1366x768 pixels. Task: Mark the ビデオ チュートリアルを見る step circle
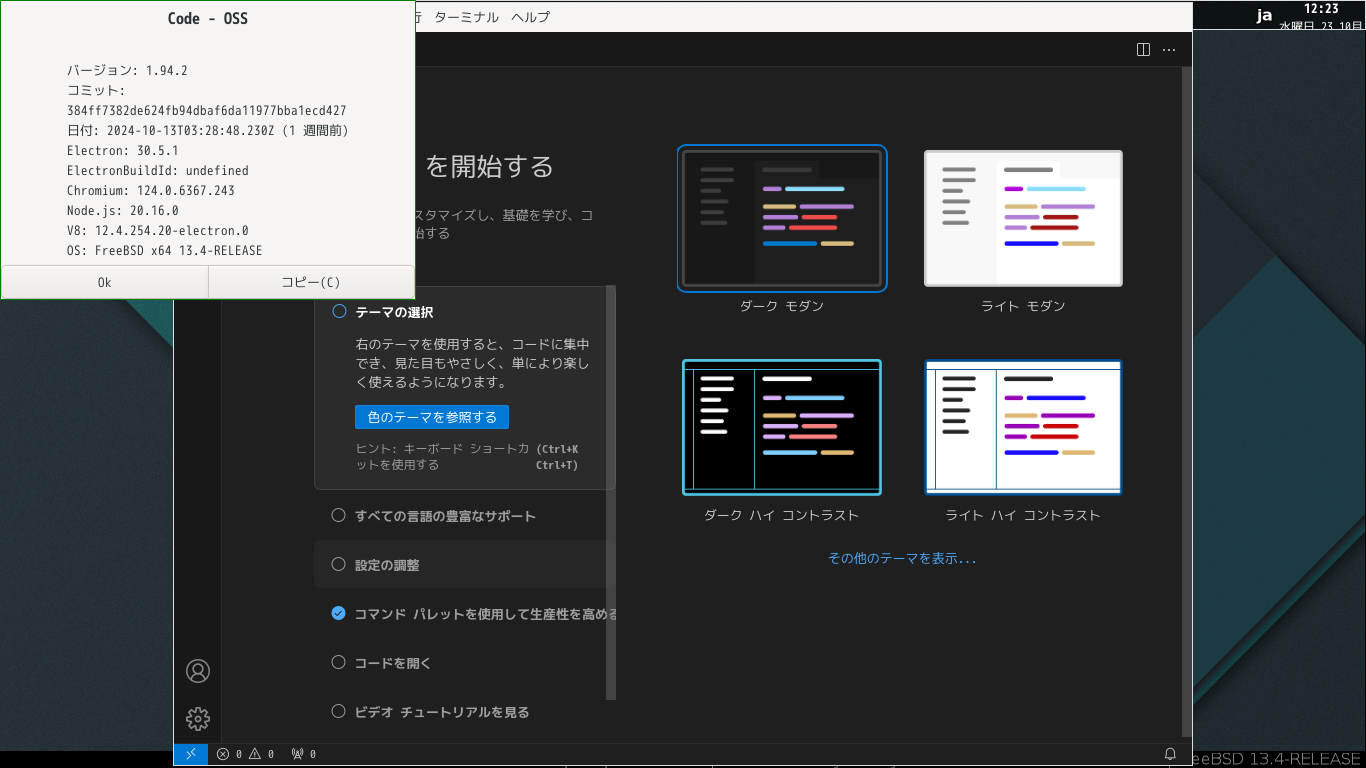338,711
